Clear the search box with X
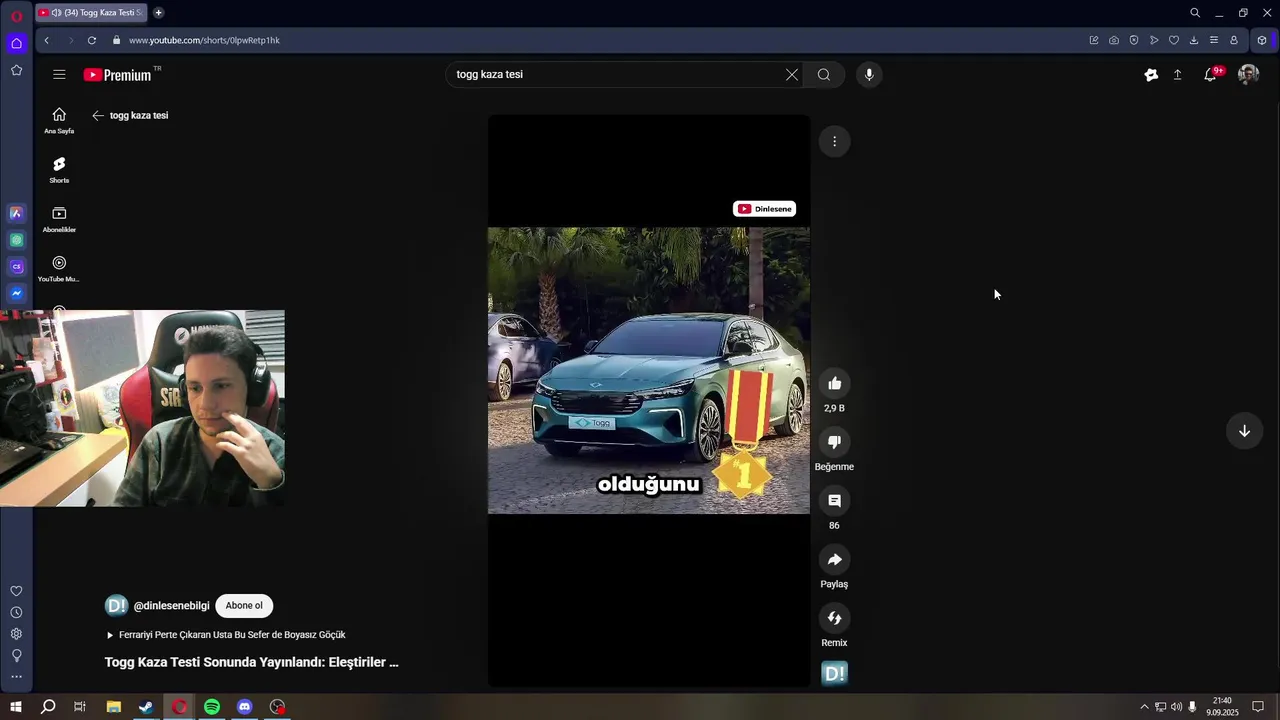 click(792, 74)
